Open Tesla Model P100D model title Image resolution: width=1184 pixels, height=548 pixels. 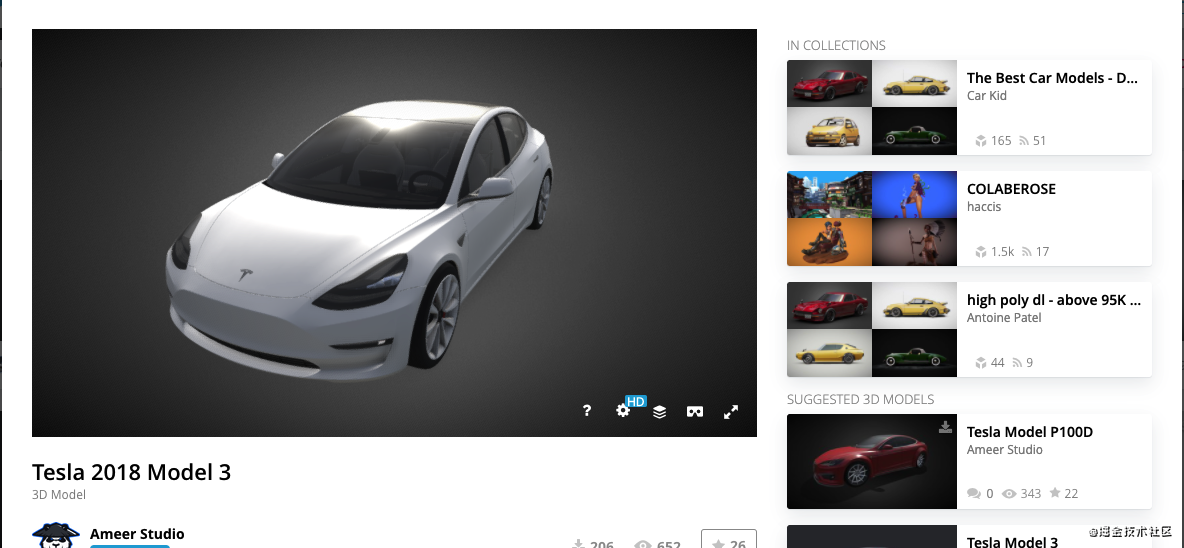point(1029,432)
